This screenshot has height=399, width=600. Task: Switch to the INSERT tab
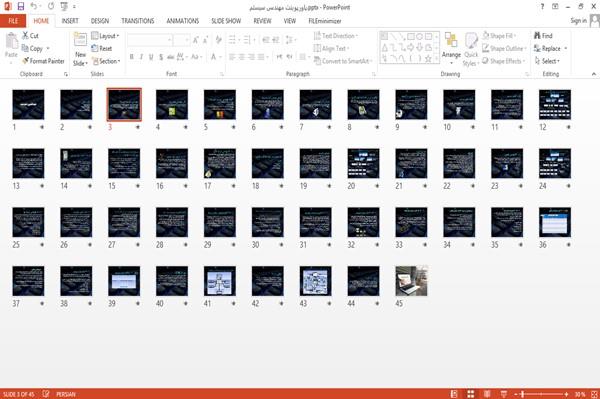coord(70,21)
